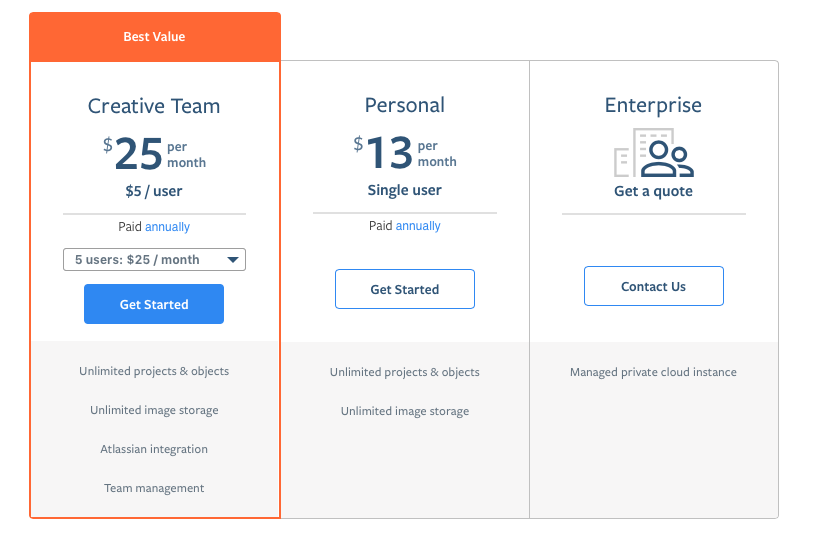Select the Enterprise plan heading

(x=653, y=105)
